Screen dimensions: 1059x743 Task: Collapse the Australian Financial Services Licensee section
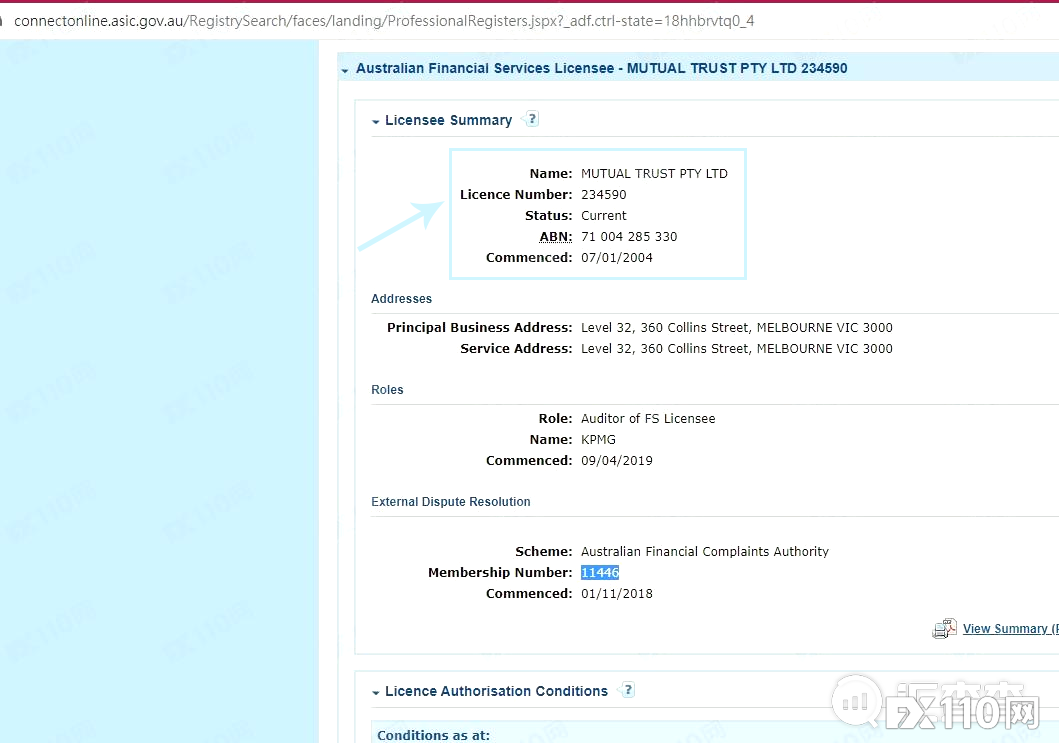tap(345, 70)
